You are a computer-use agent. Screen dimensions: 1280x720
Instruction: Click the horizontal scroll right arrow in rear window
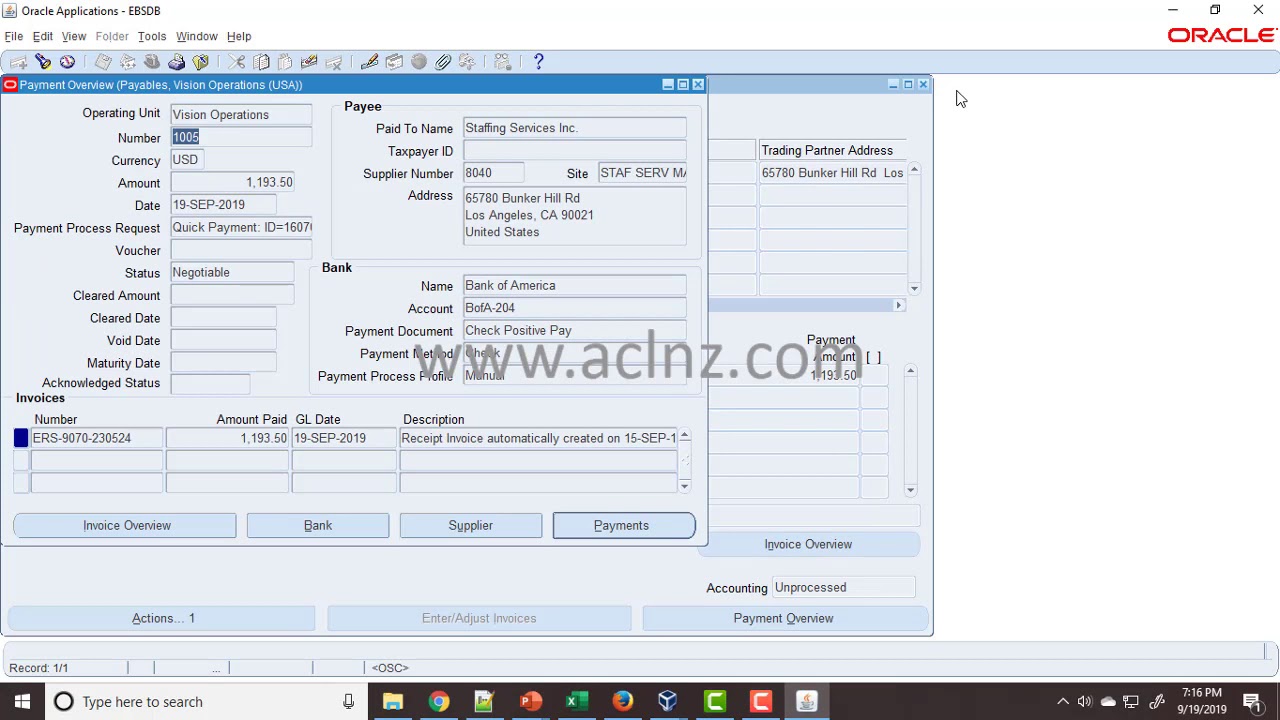[899, 306]
